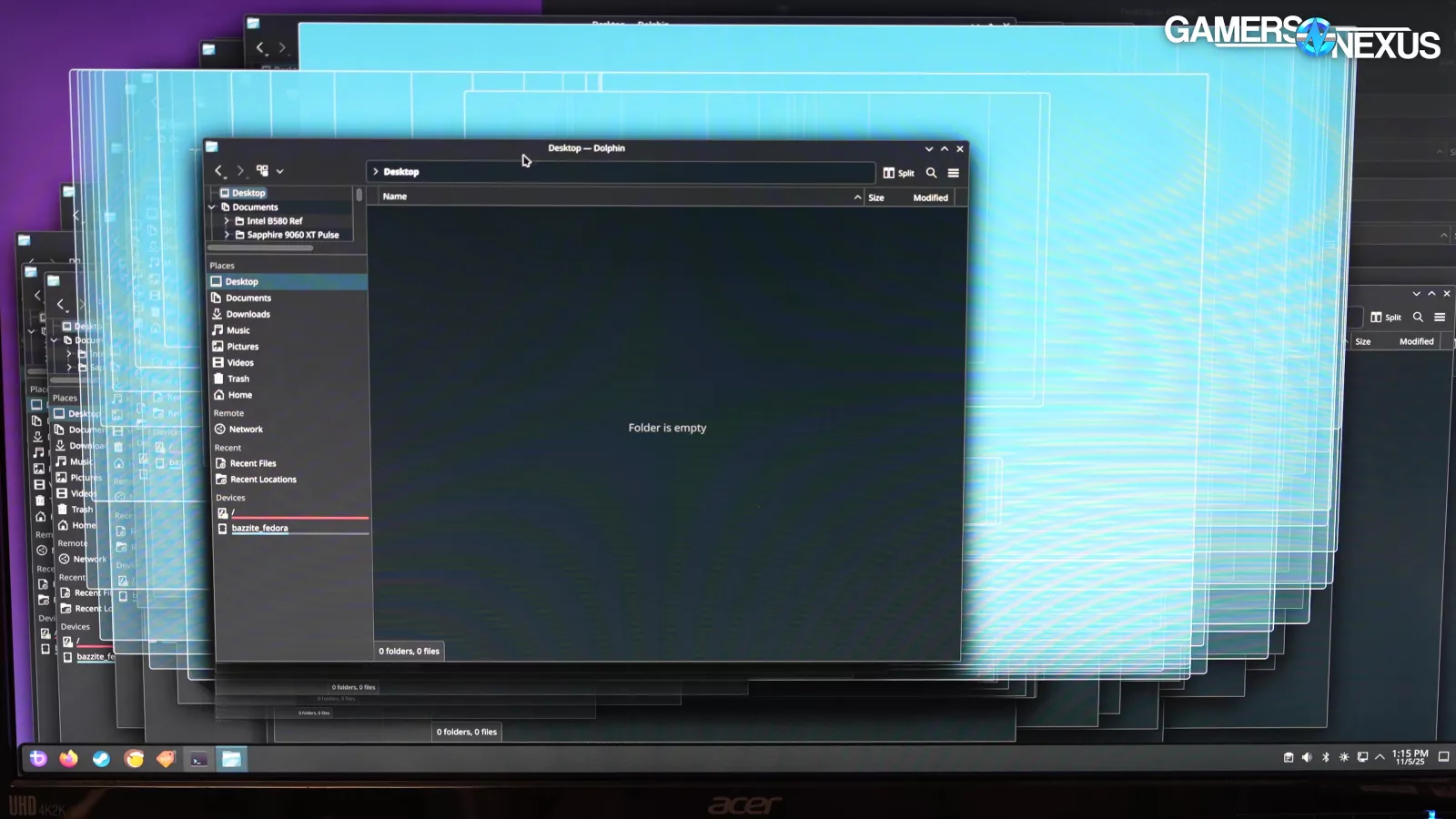Select Trash in Places panel
Screen dimensions: 1456x819
click(238, 379)
